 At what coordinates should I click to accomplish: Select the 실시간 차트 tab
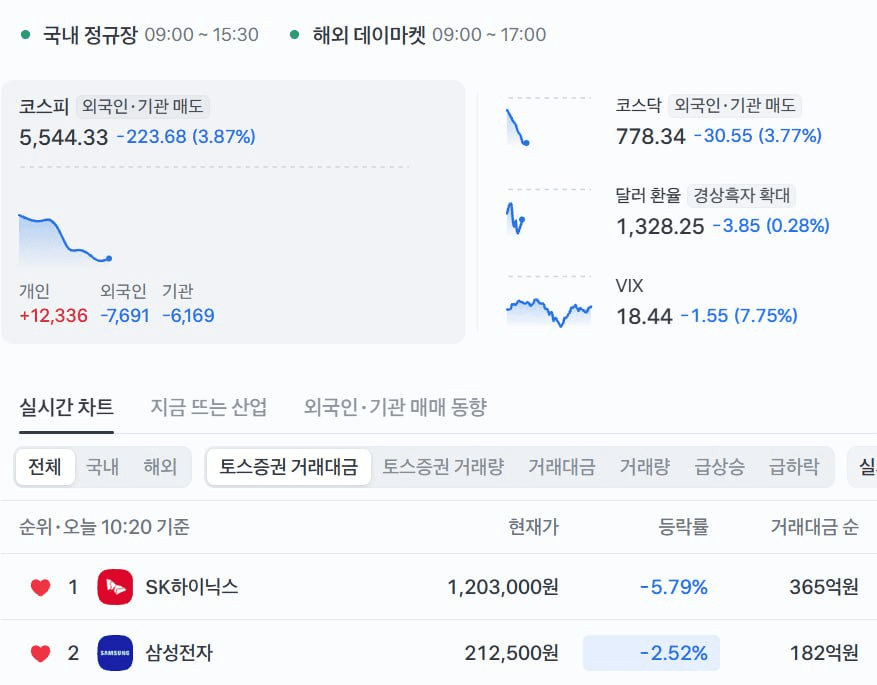point(67,407)
